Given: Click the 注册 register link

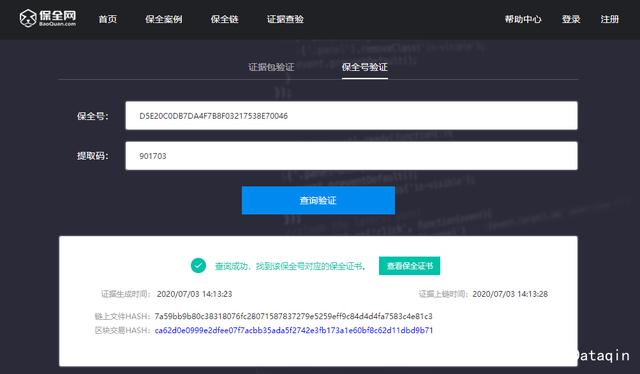Looking at the screenshot, I should 609,19.
